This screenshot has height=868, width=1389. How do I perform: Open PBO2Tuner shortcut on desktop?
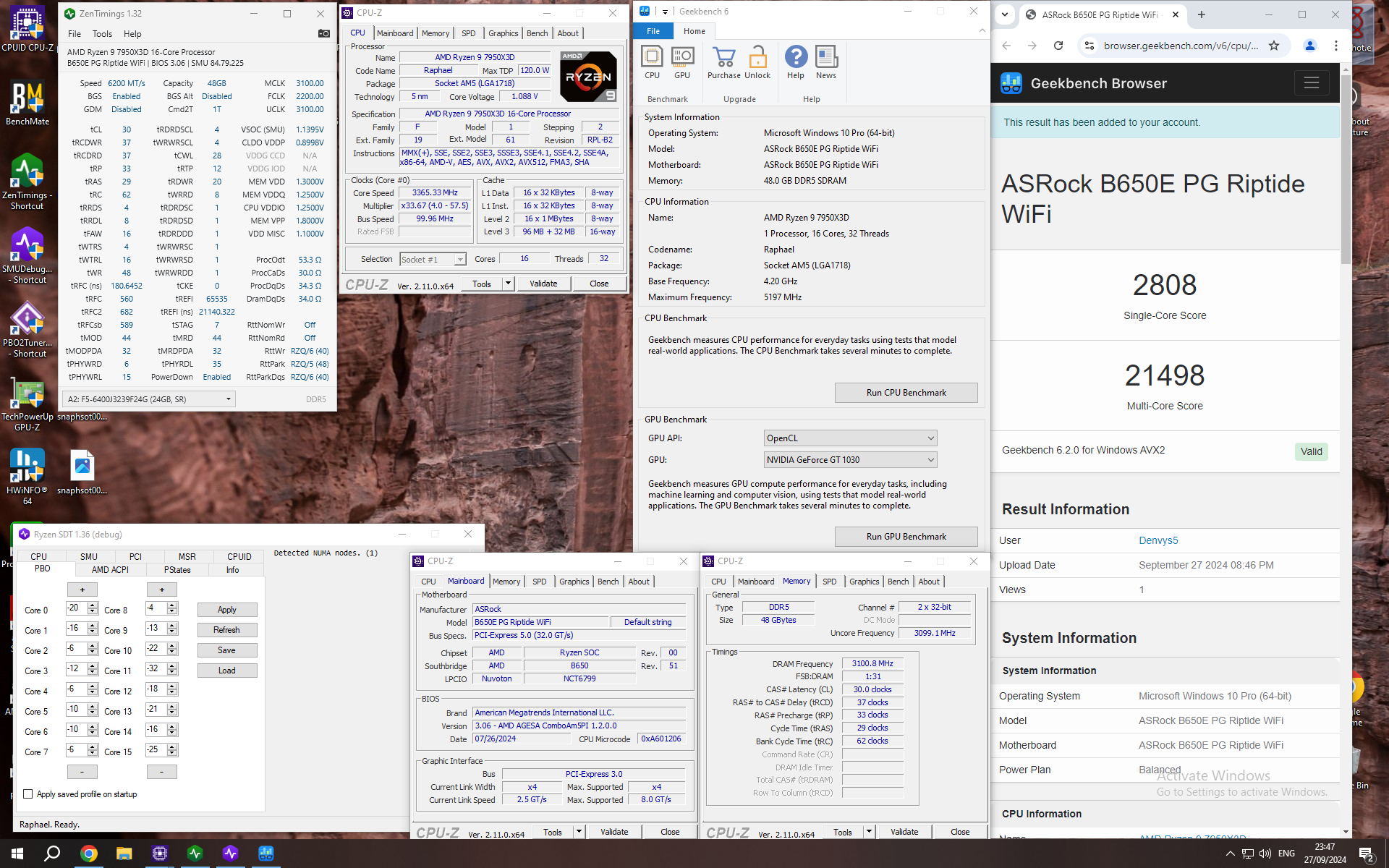click(x=27, y=329)
